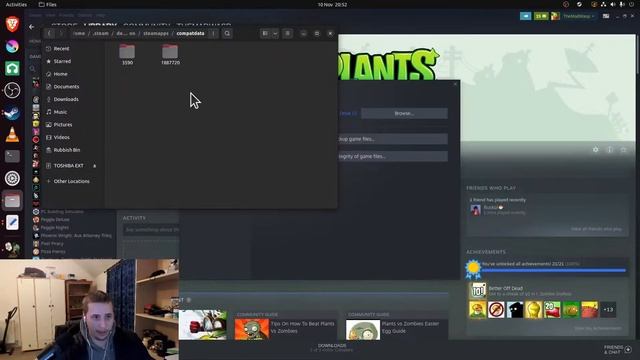Click Browse in the Steam properties dialog
This screenshot has width=640, height=360.
(x=404, y=113)
